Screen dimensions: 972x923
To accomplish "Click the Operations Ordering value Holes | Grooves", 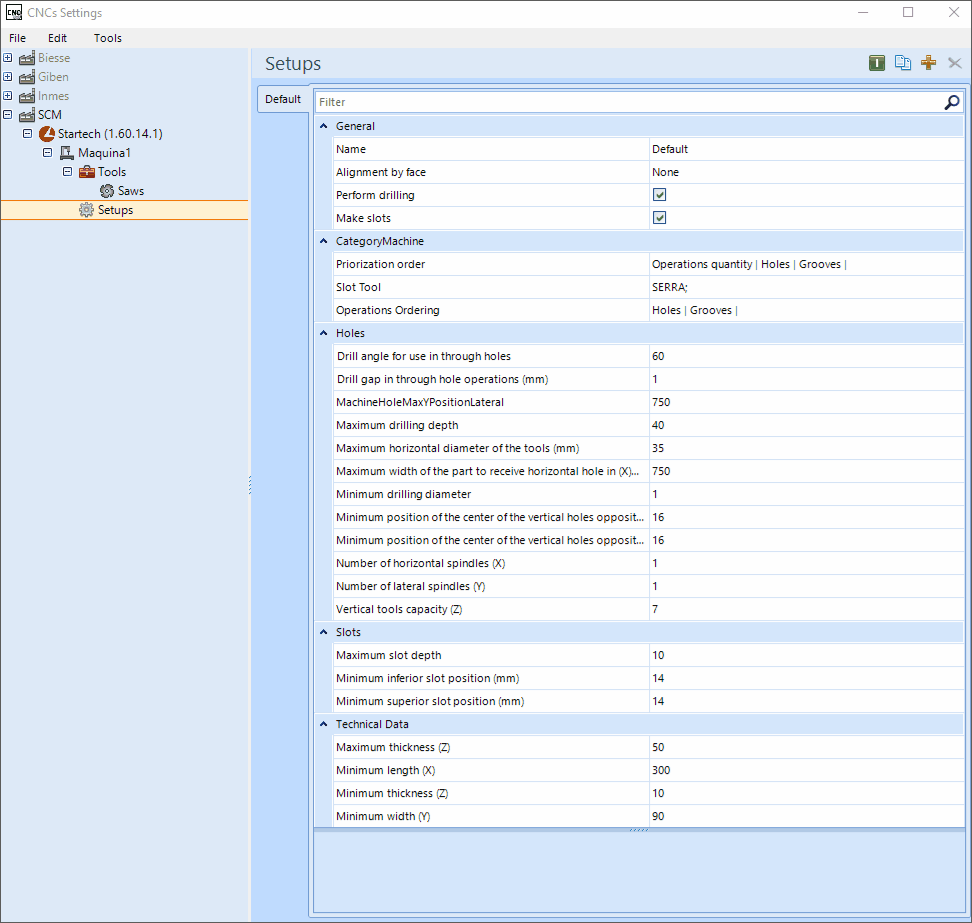I will [x=806, y=310].
